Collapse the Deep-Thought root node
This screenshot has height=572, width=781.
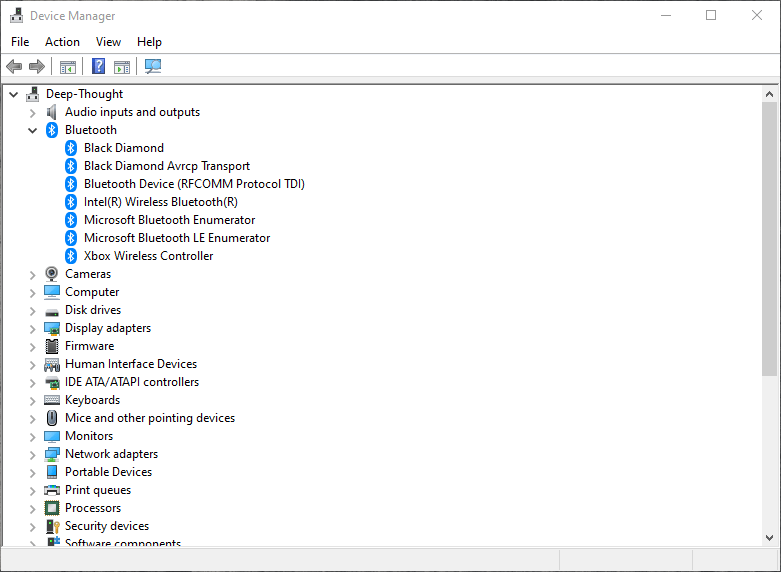click(x=14, y=94)
